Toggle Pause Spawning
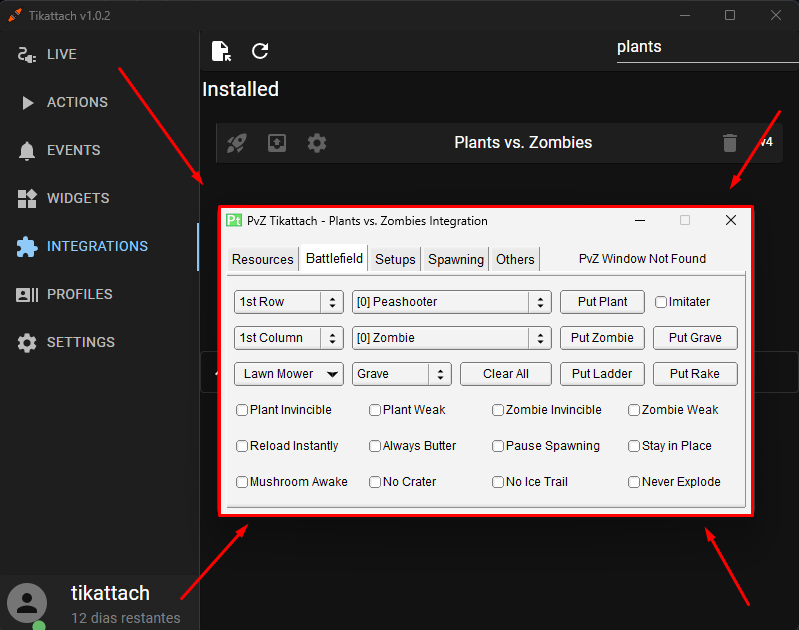Screen dimensions: 799x630 tap(498, 446)
